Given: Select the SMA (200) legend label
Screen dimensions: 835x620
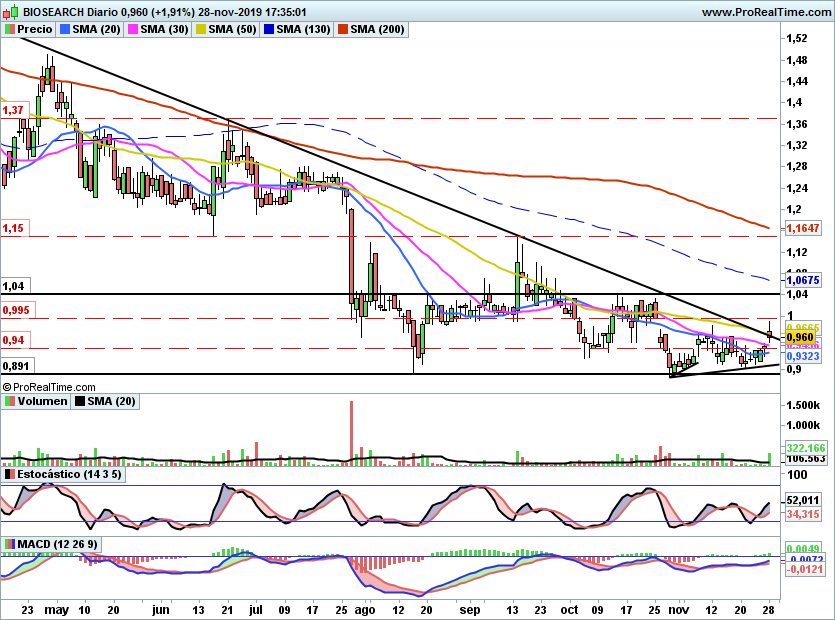Looking at the screenshot, I should pyautogui.click(x=377, y=29).
